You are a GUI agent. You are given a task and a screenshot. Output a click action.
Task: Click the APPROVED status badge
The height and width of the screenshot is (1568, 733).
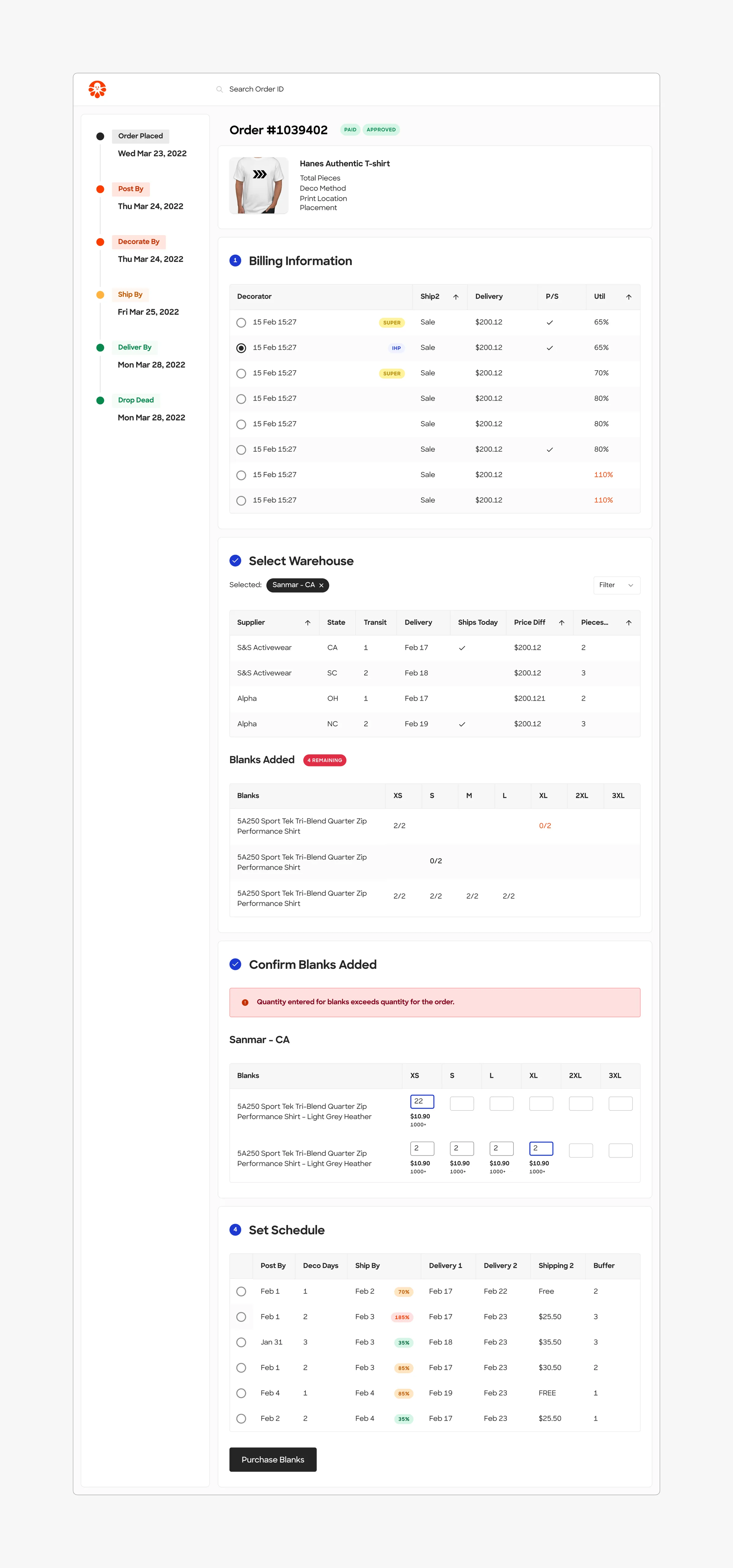pos(381,130)
